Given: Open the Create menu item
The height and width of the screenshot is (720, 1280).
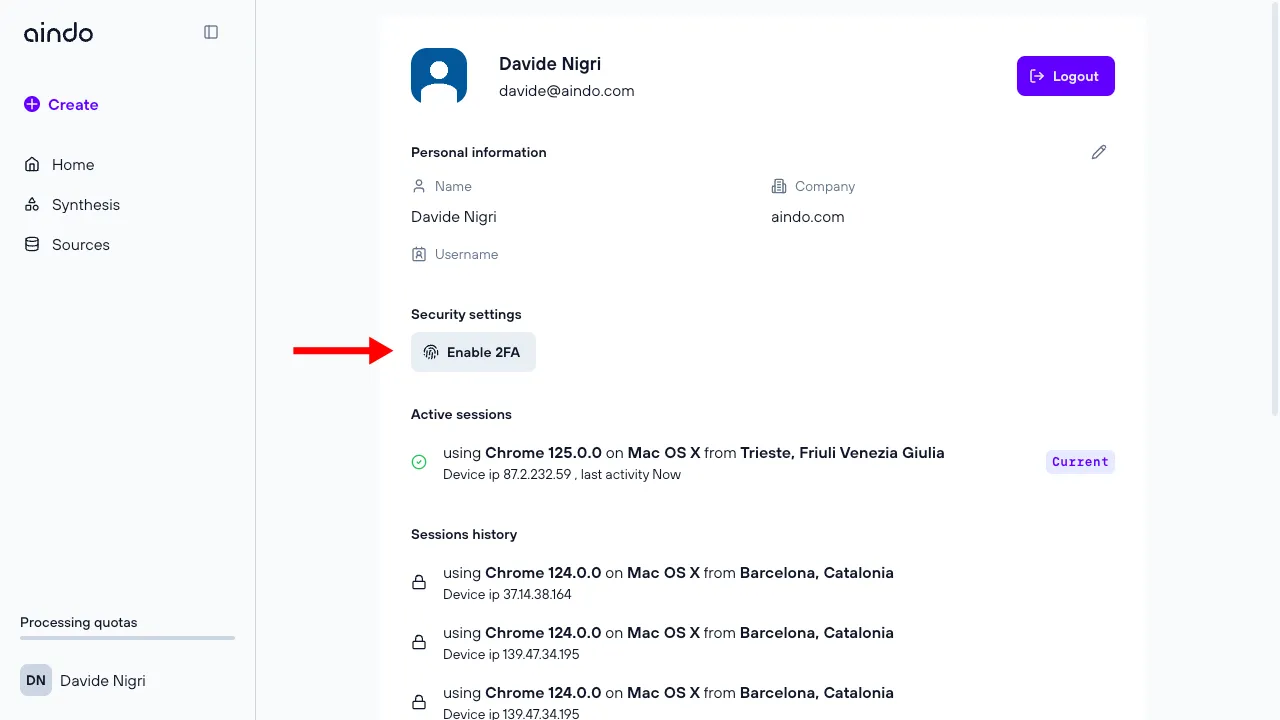Looking at the screenshot, I should pyautogui.click(x=62, y=105).
